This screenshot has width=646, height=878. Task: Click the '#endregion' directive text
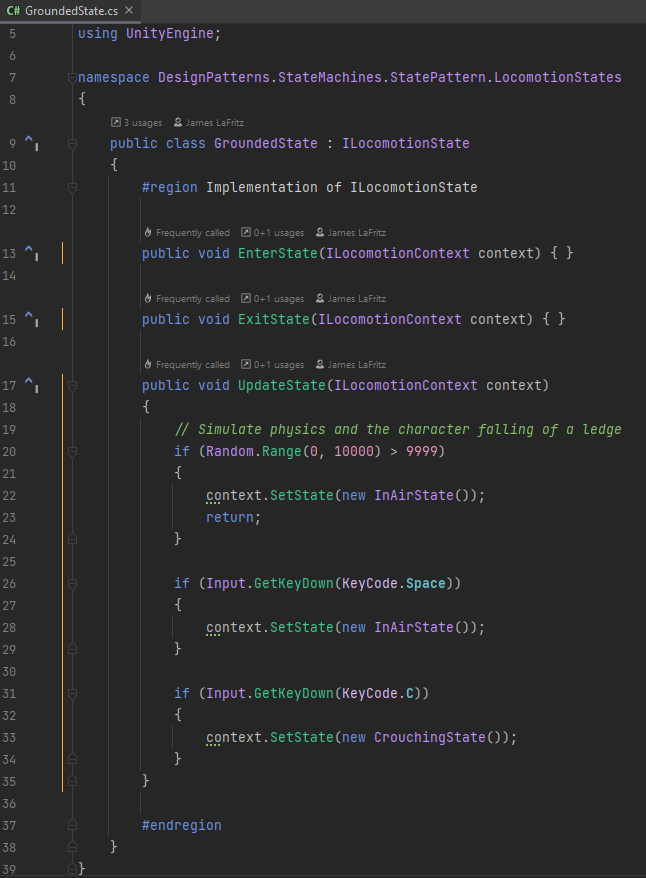coord(181,825)
